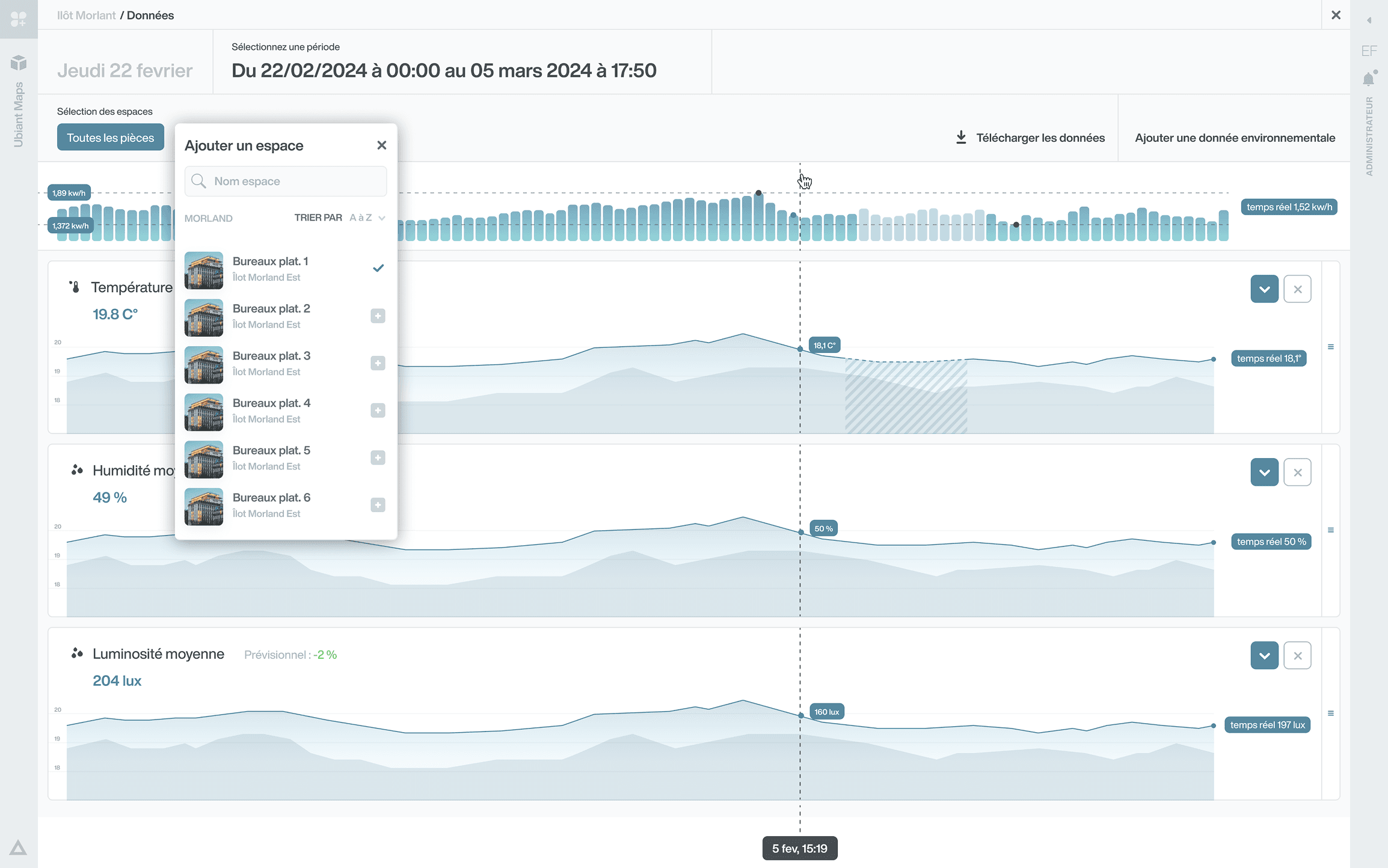Deselect the checked Bureaux plat. 1
The image size is (1388, 868).
(x=378, y=268)
